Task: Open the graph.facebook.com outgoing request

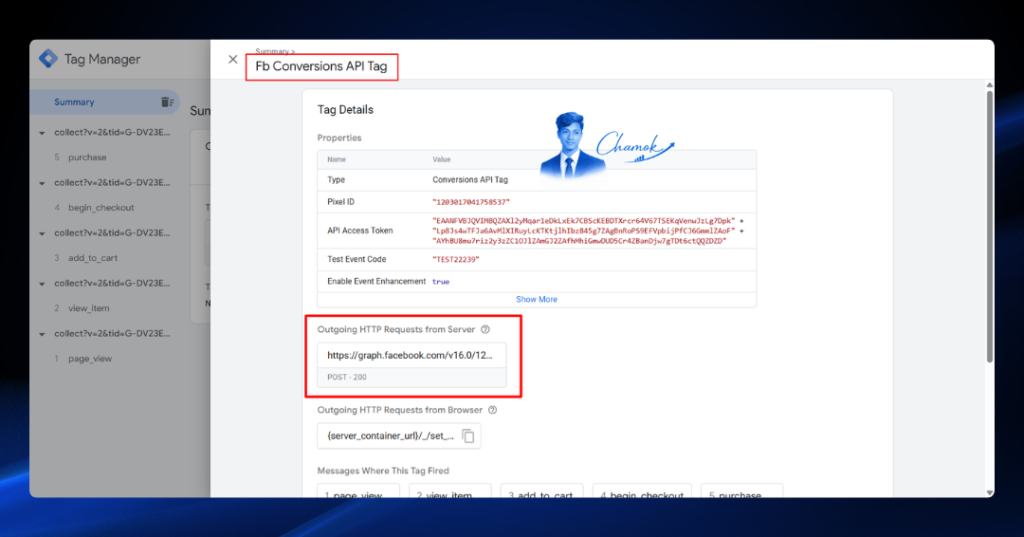Action: coord(410,355)
